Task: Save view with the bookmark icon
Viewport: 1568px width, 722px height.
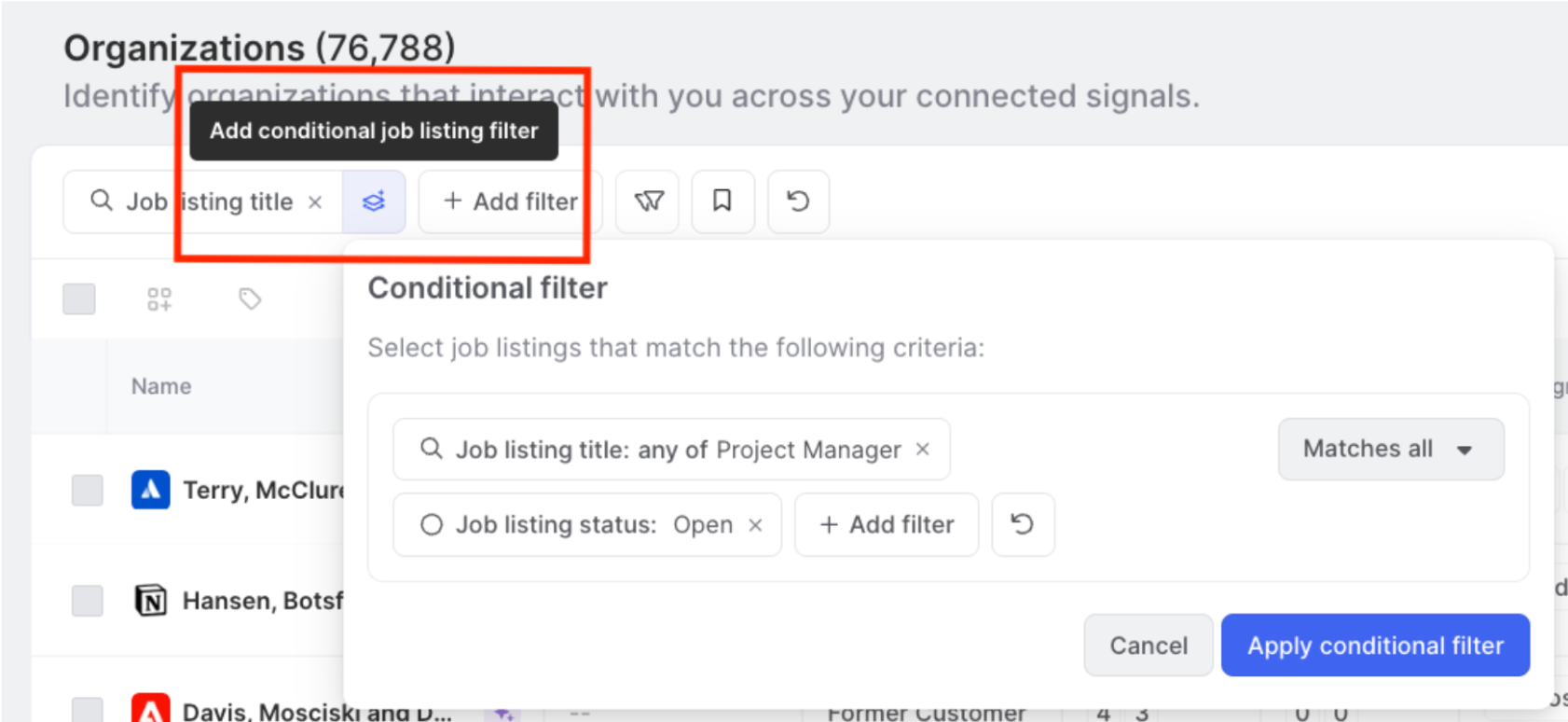Action: click(x=722, y=201)
